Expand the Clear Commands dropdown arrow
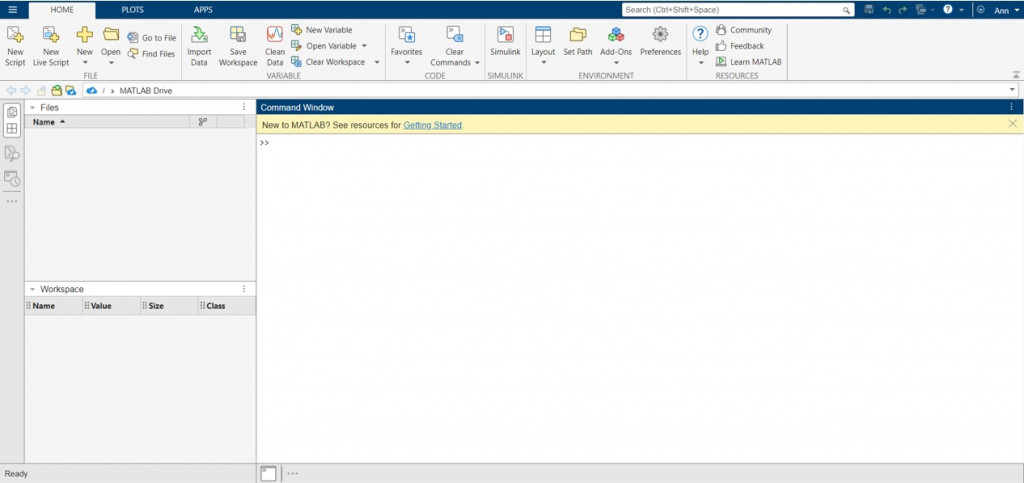This screenshot has width=1024, height=483. tap(477, 63)
